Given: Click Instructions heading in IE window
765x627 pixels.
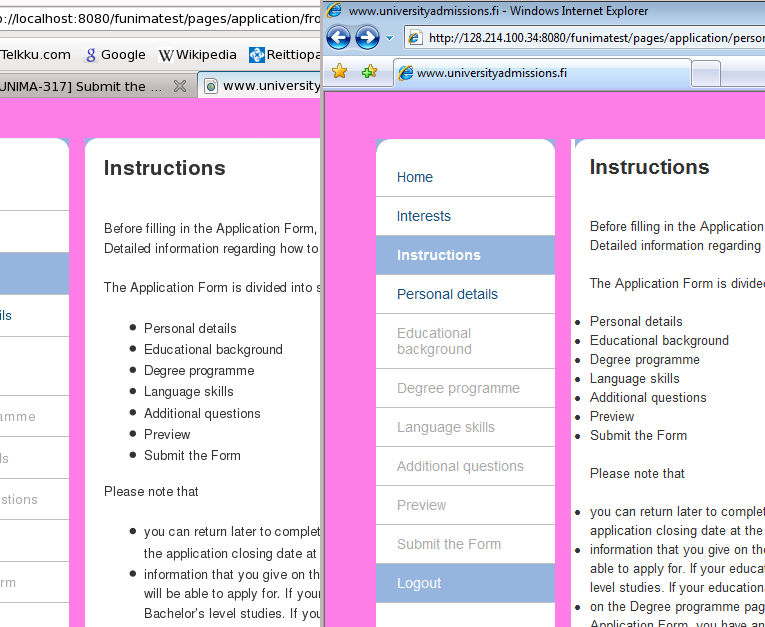Looking at the screenshot, I should [x=649, y=167].
